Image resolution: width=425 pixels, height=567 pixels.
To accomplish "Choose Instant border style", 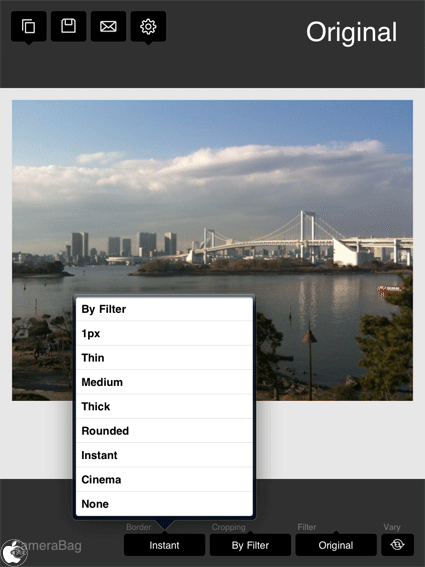I will [164, 455].
